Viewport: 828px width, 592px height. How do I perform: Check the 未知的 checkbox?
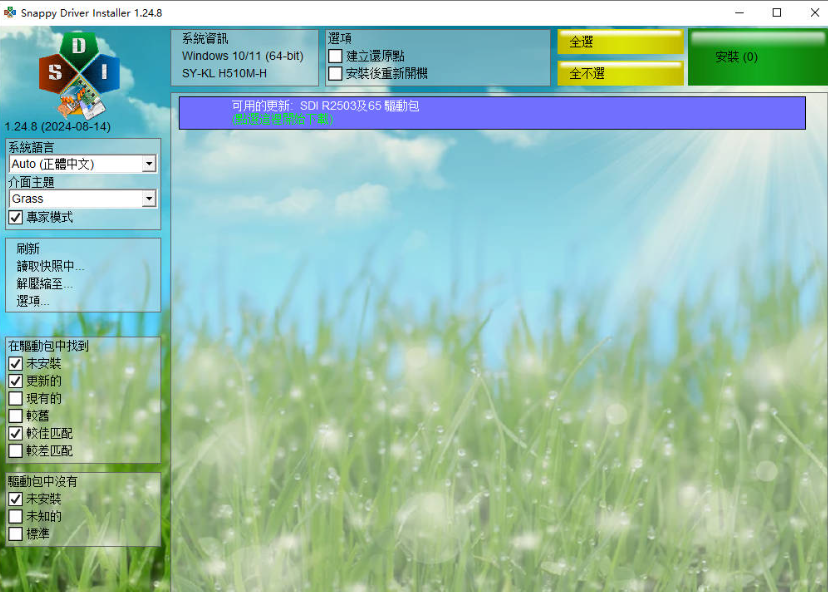[16, 516]
